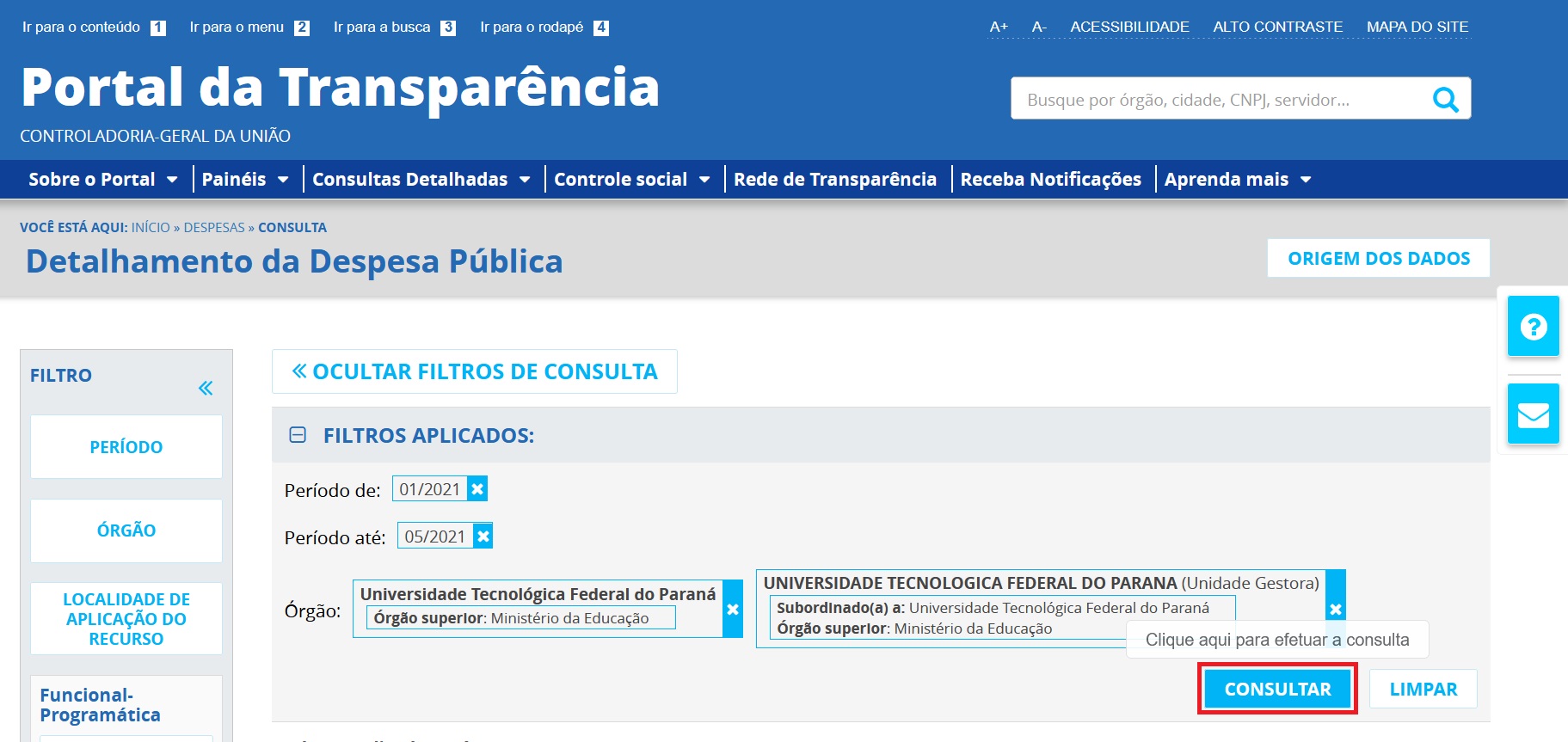Image resolution: width=1568 pixels, height=742 pixels.
Task: Open the PERÍODO filter
Action: point(126,447)
